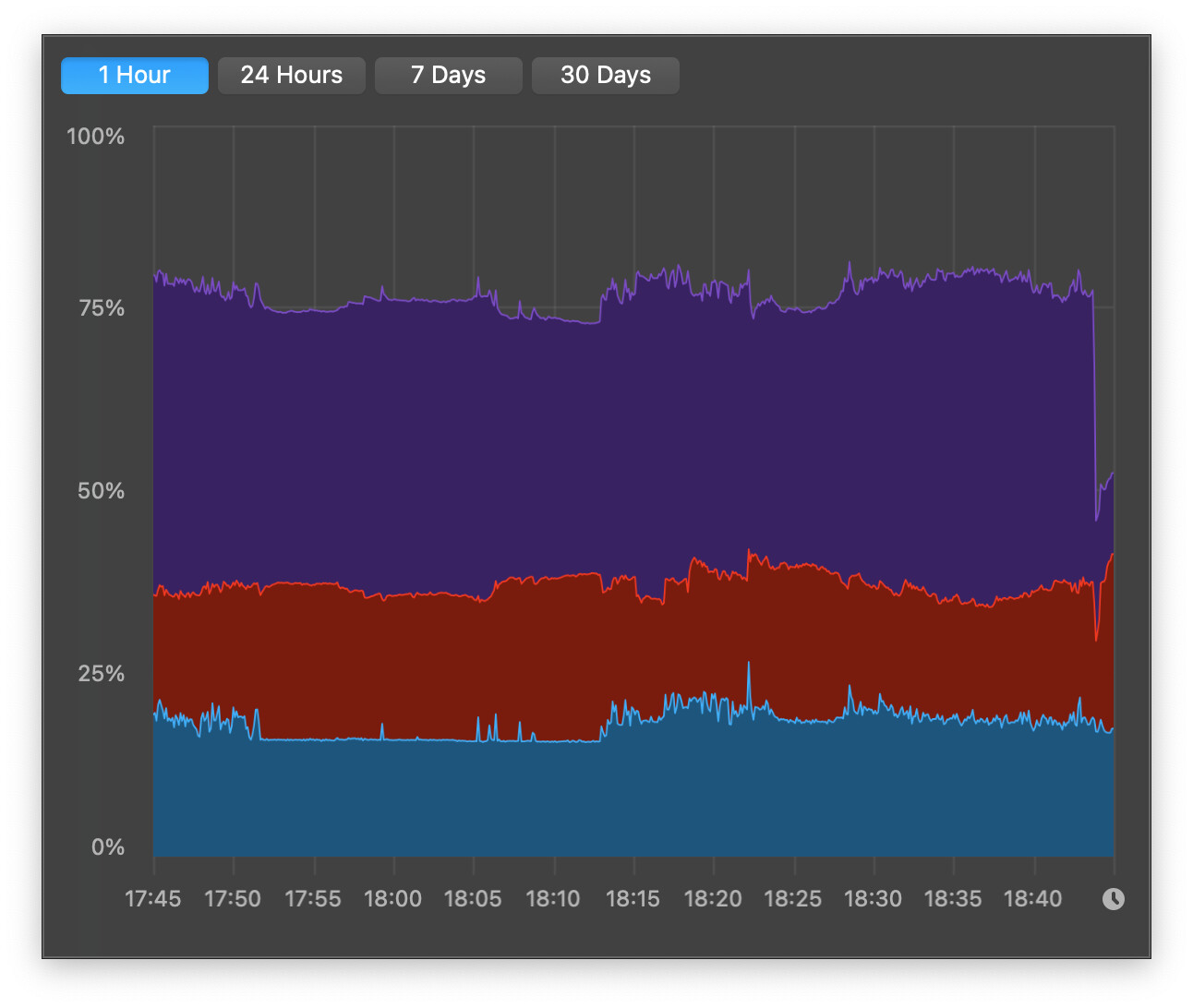Click the 18:20 time label
Screen dimensions: 1193x1008
pos(713,899)
